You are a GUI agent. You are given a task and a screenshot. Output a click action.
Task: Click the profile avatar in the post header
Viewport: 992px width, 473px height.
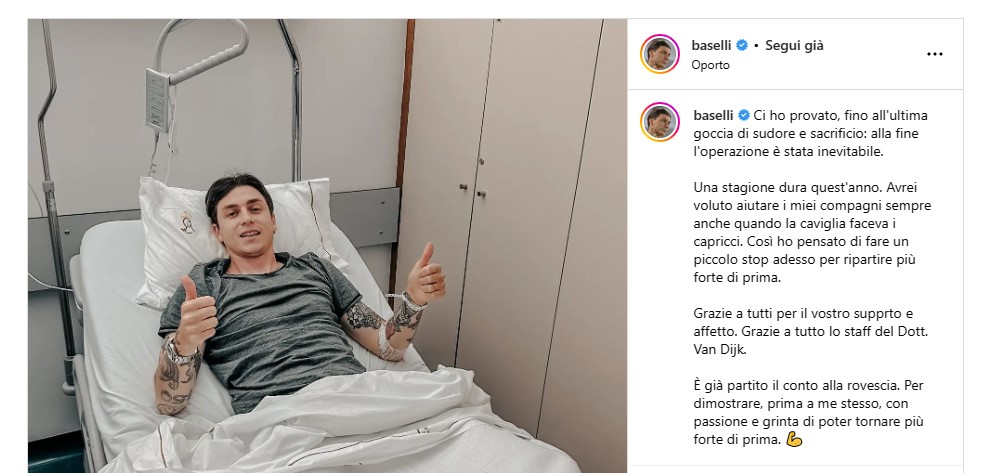660,54
